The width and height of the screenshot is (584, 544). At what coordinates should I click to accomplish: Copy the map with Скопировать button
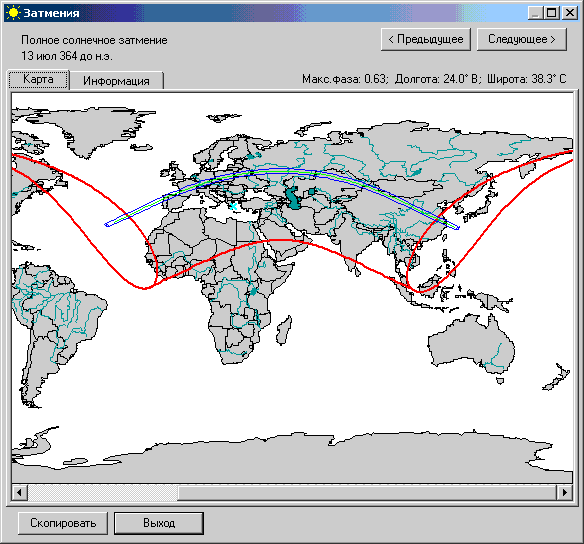[x=63, y=523]
